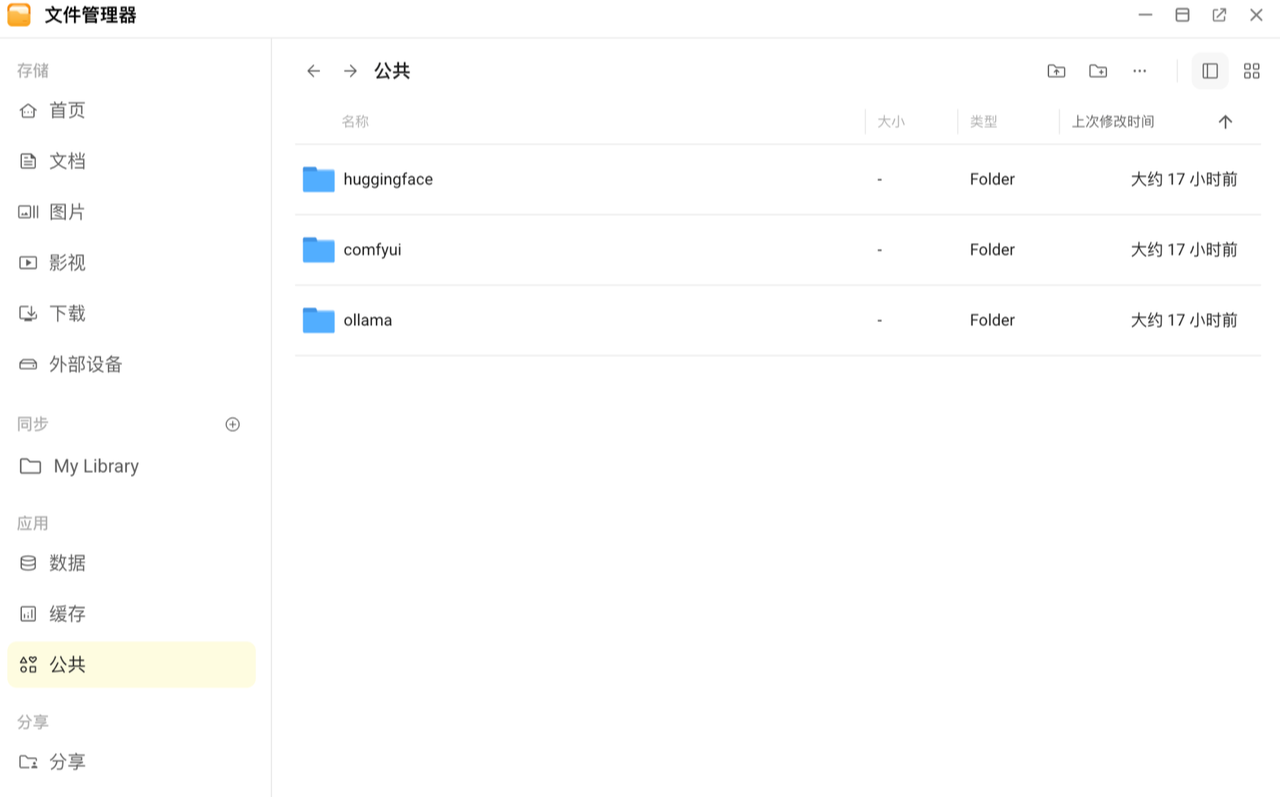
Task: Click the ollama folder icon
Action: pyautogui.click(x=319, y=320)
